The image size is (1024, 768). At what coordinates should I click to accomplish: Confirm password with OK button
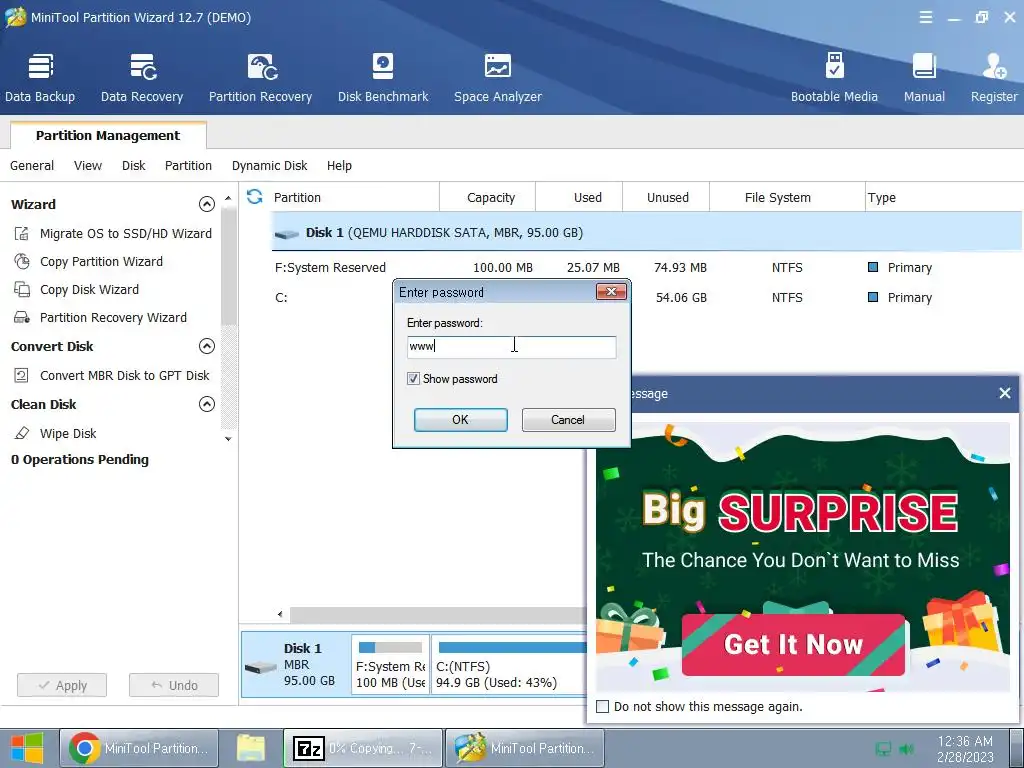(460, 420)
